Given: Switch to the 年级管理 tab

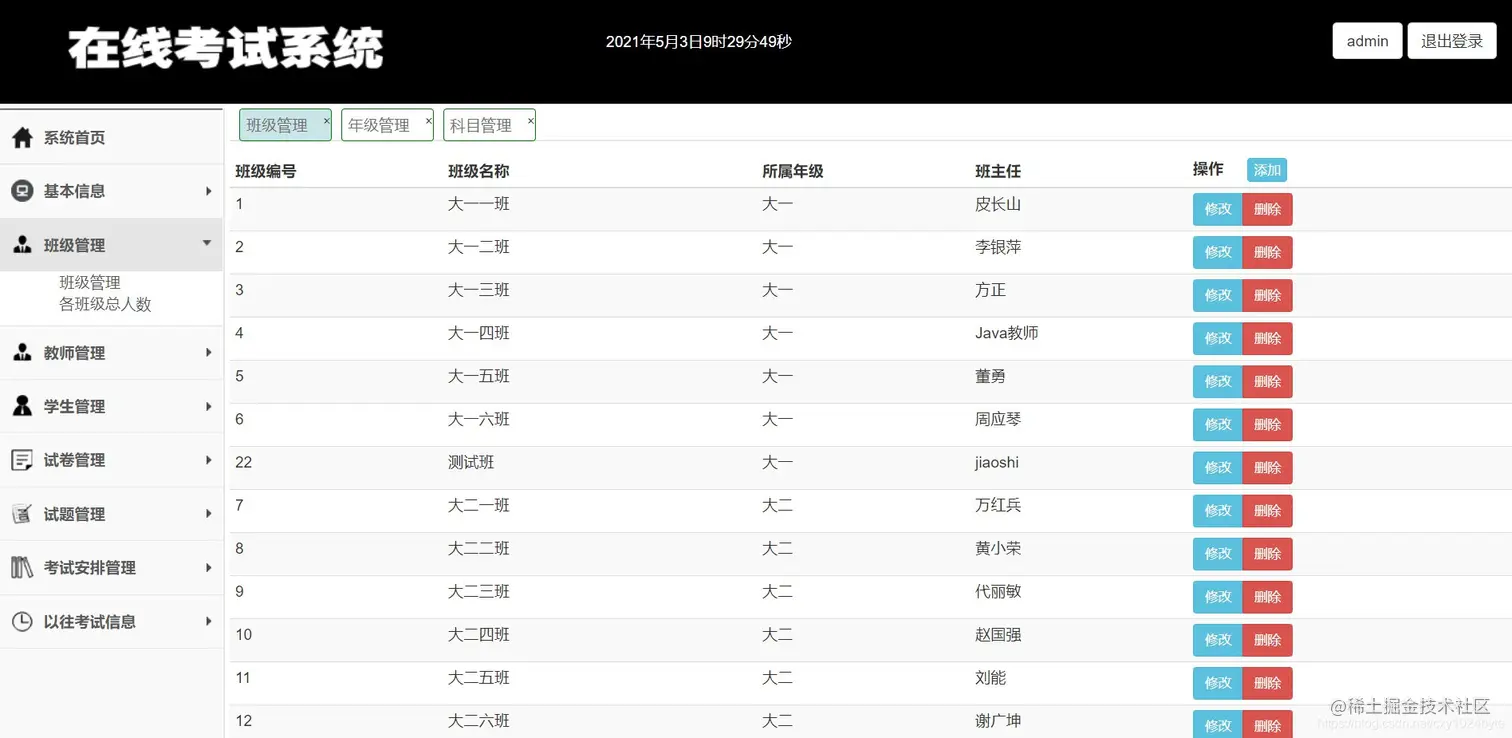Looking at the screenshot, I should (x=380, y=124).
